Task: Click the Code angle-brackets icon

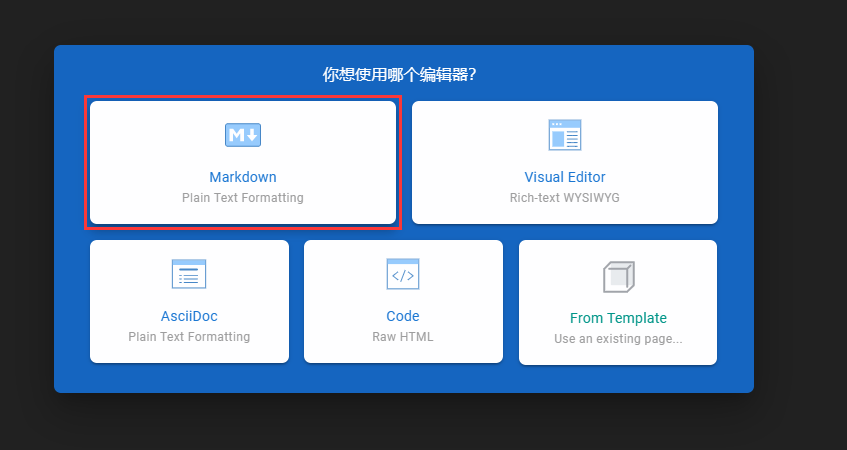Action: tap(403, 274)
